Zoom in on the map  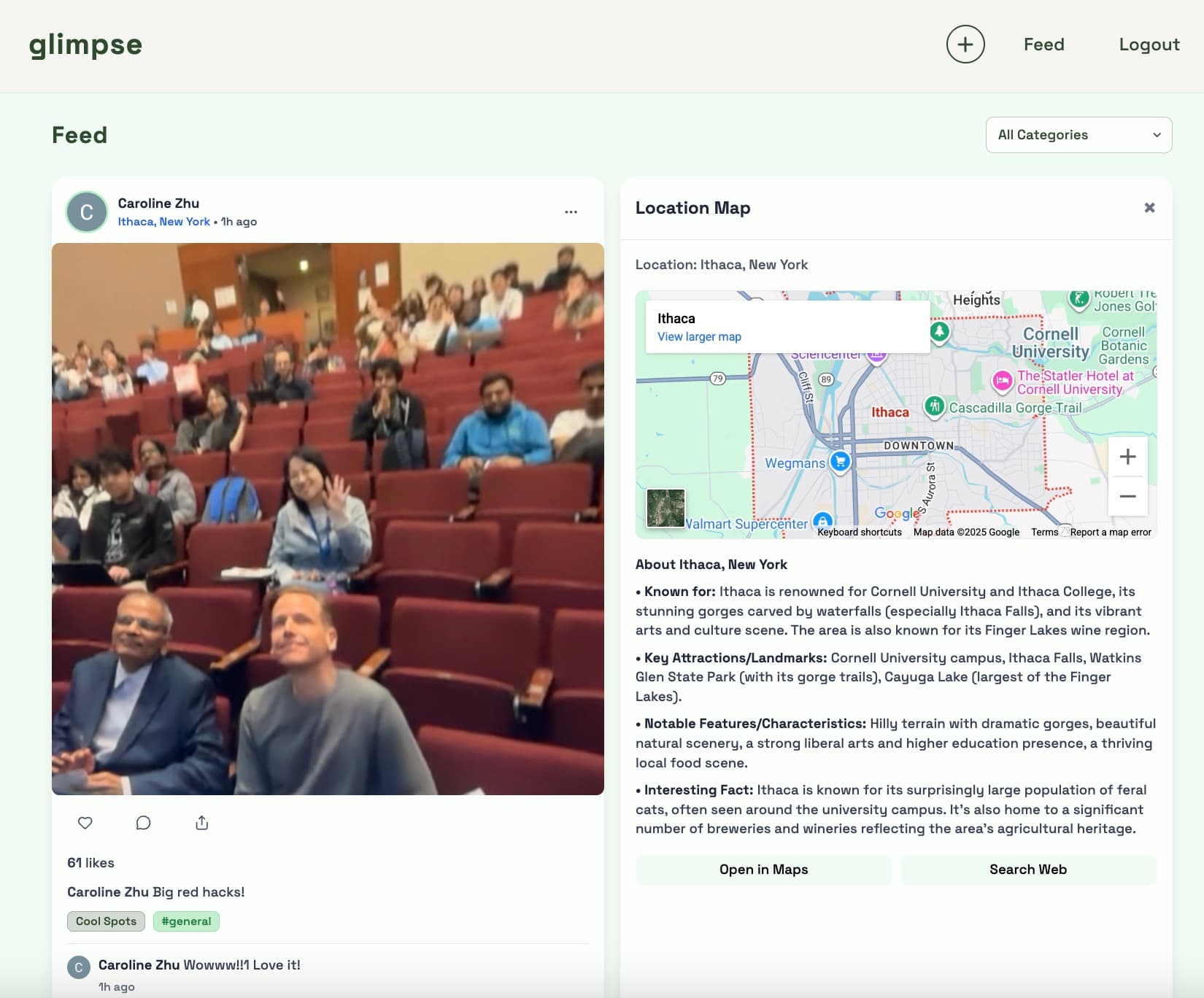tap(1127, 457)
